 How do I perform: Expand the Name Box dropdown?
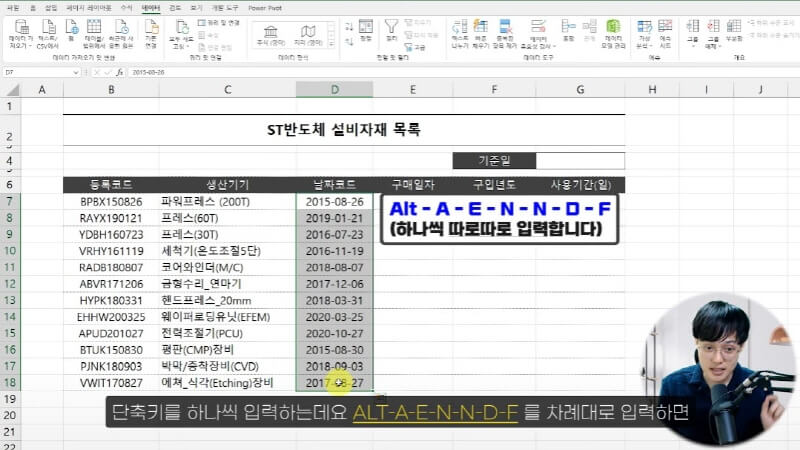pyautogui.click(x=76, y=72)
